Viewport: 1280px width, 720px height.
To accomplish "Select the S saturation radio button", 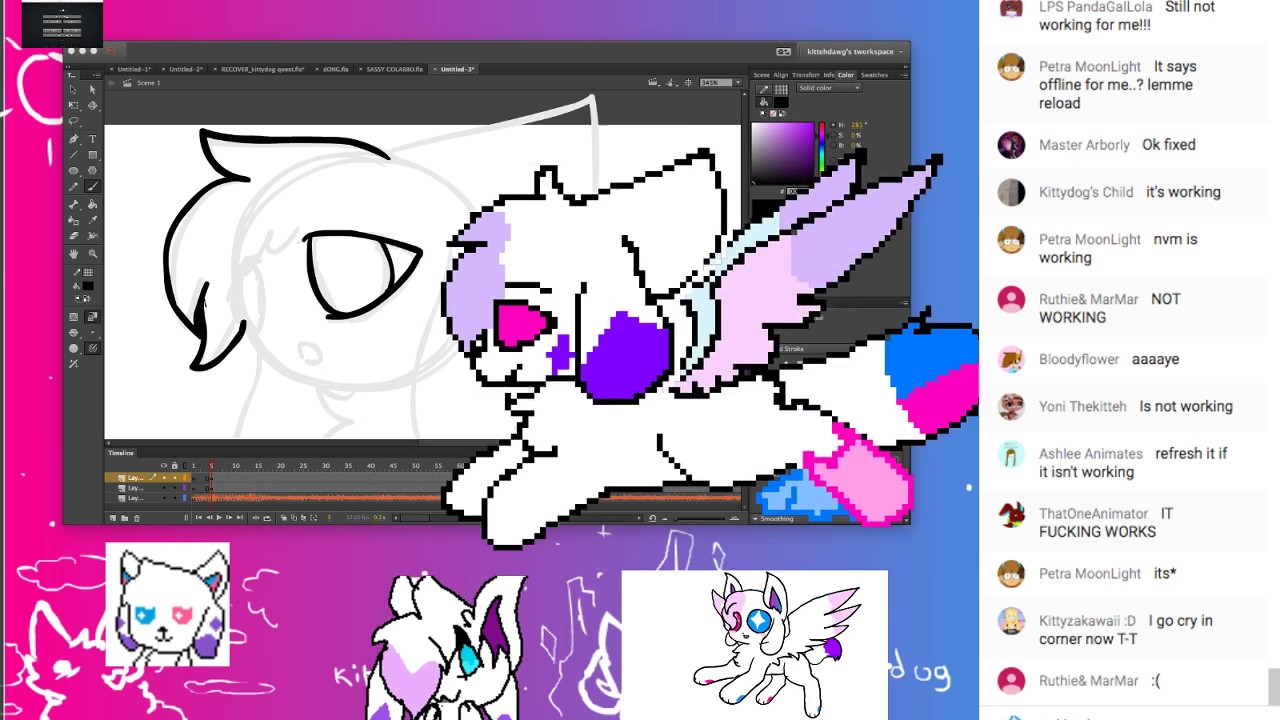I will (x=833, y=135).
